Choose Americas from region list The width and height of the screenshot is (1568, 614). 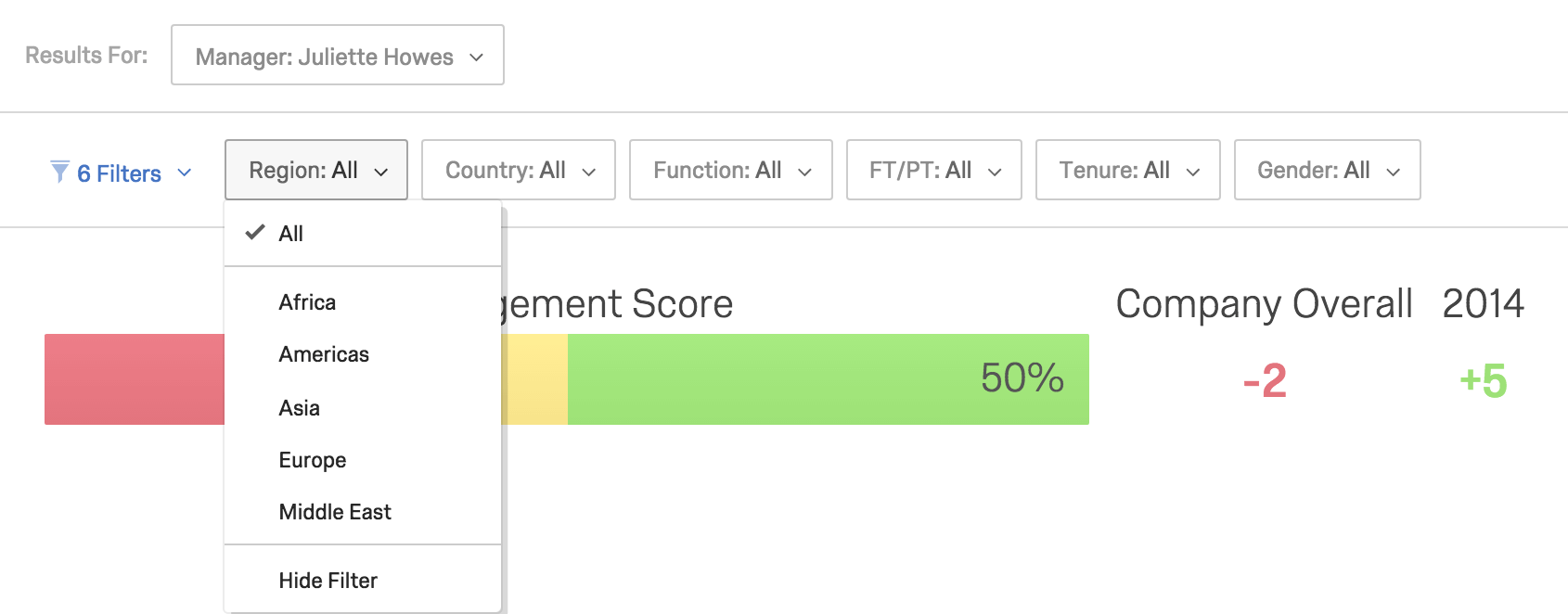point(363,354)
